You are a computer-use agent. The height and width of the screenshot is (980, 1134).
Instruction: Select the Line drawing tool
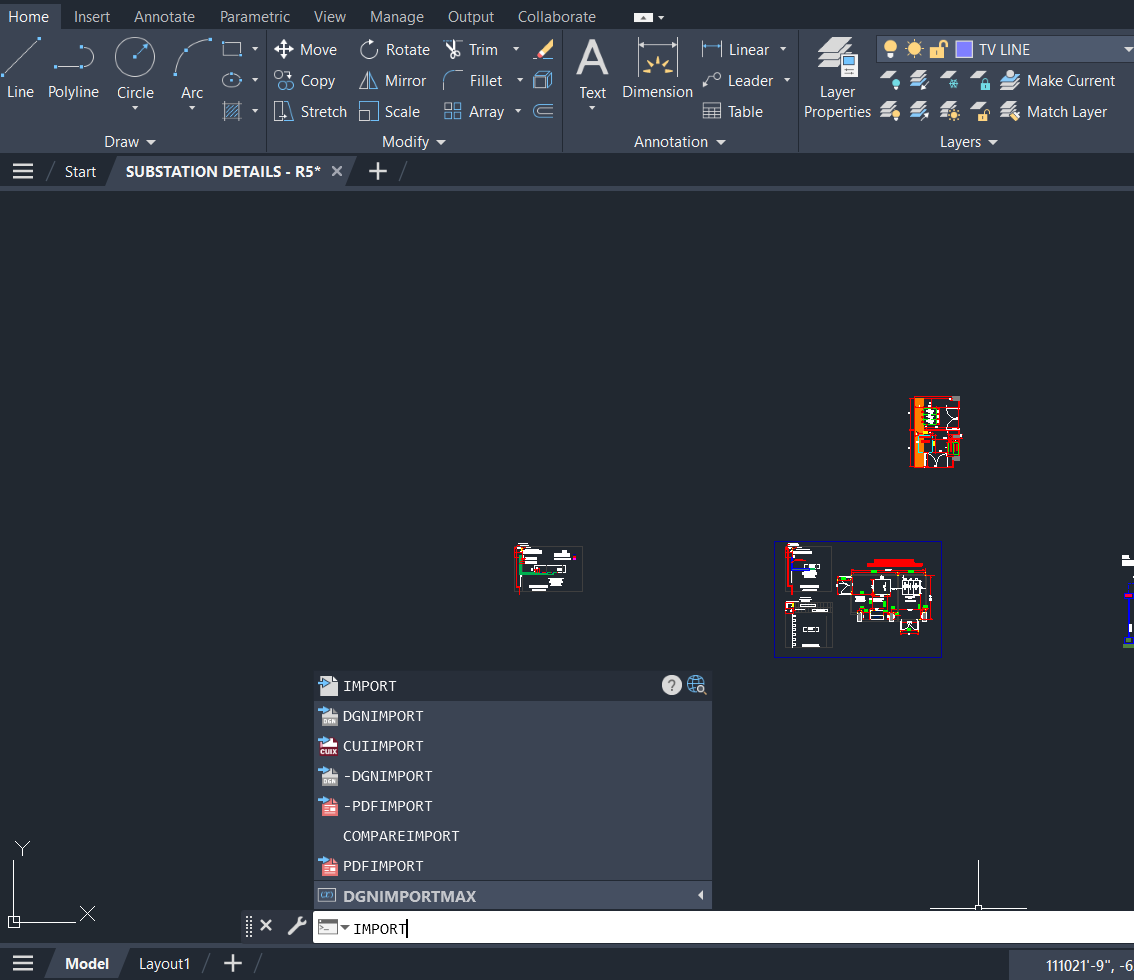20,67
